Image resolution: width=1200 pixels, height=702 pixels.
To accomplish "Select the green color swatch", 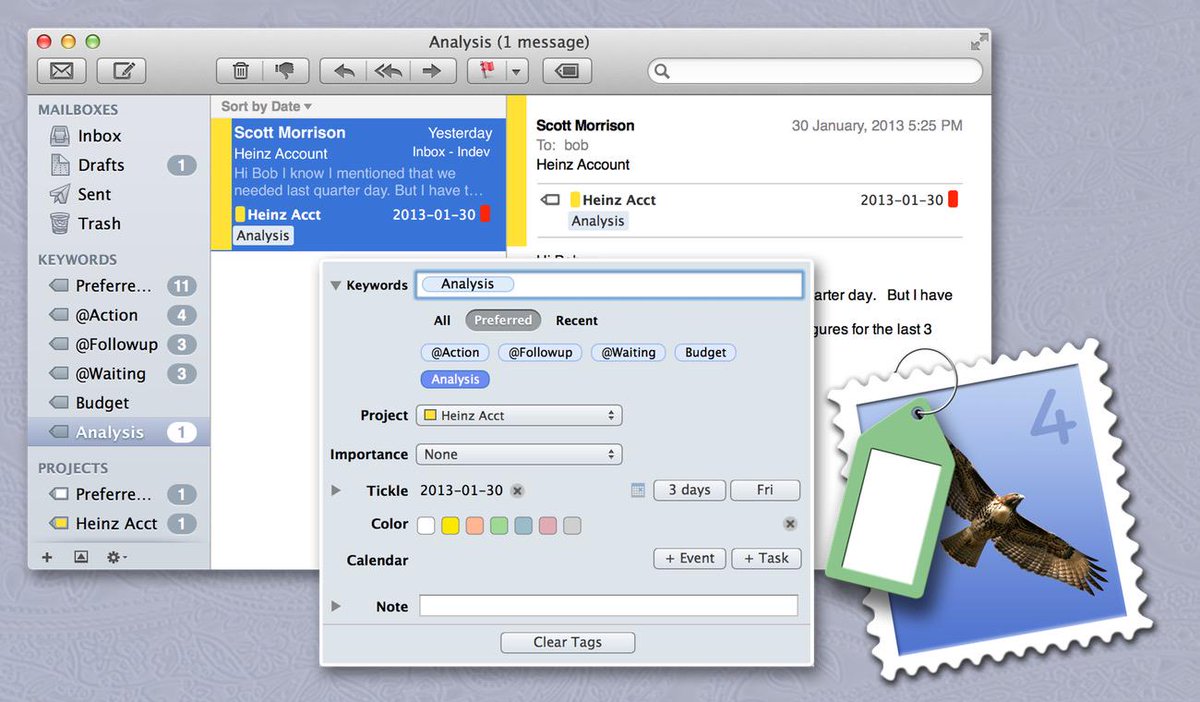I will coord(497,525).
